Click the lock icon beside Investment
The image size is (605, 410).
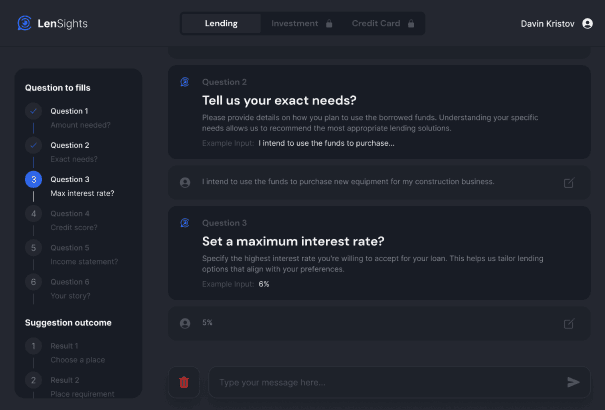(x=328, y=24)
